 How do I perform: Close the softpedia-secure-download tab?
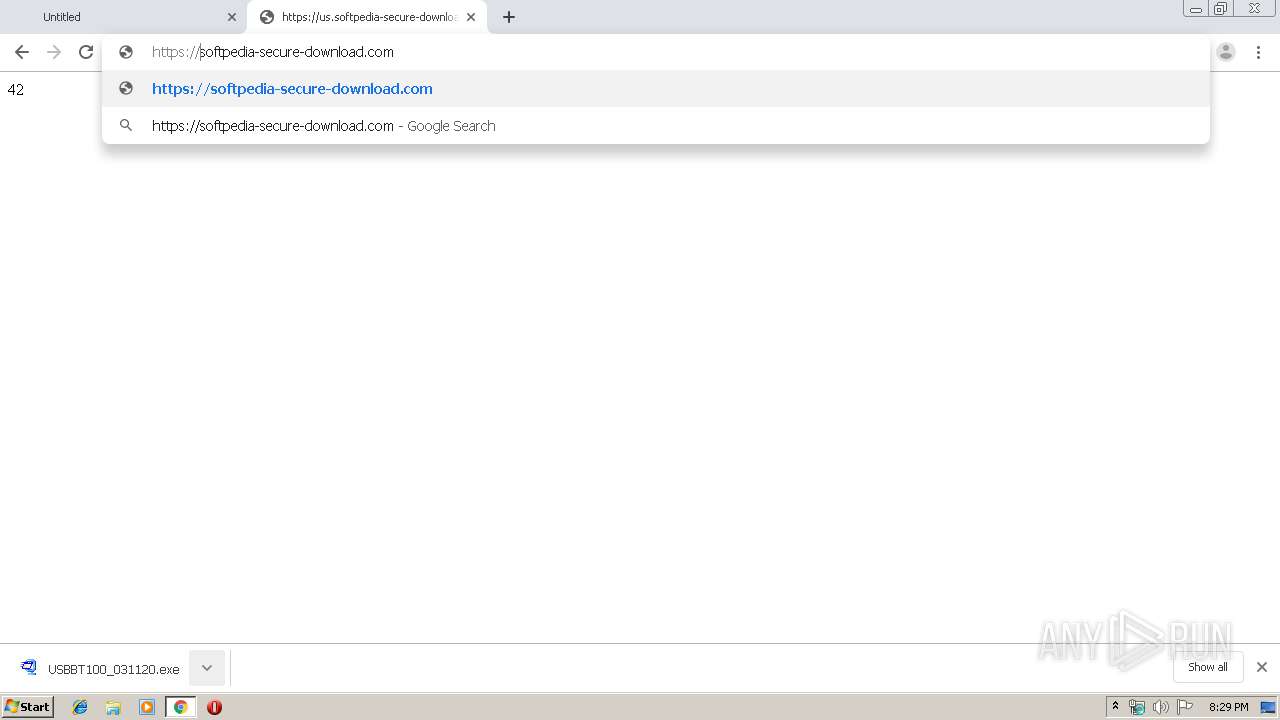coord(471,17)
